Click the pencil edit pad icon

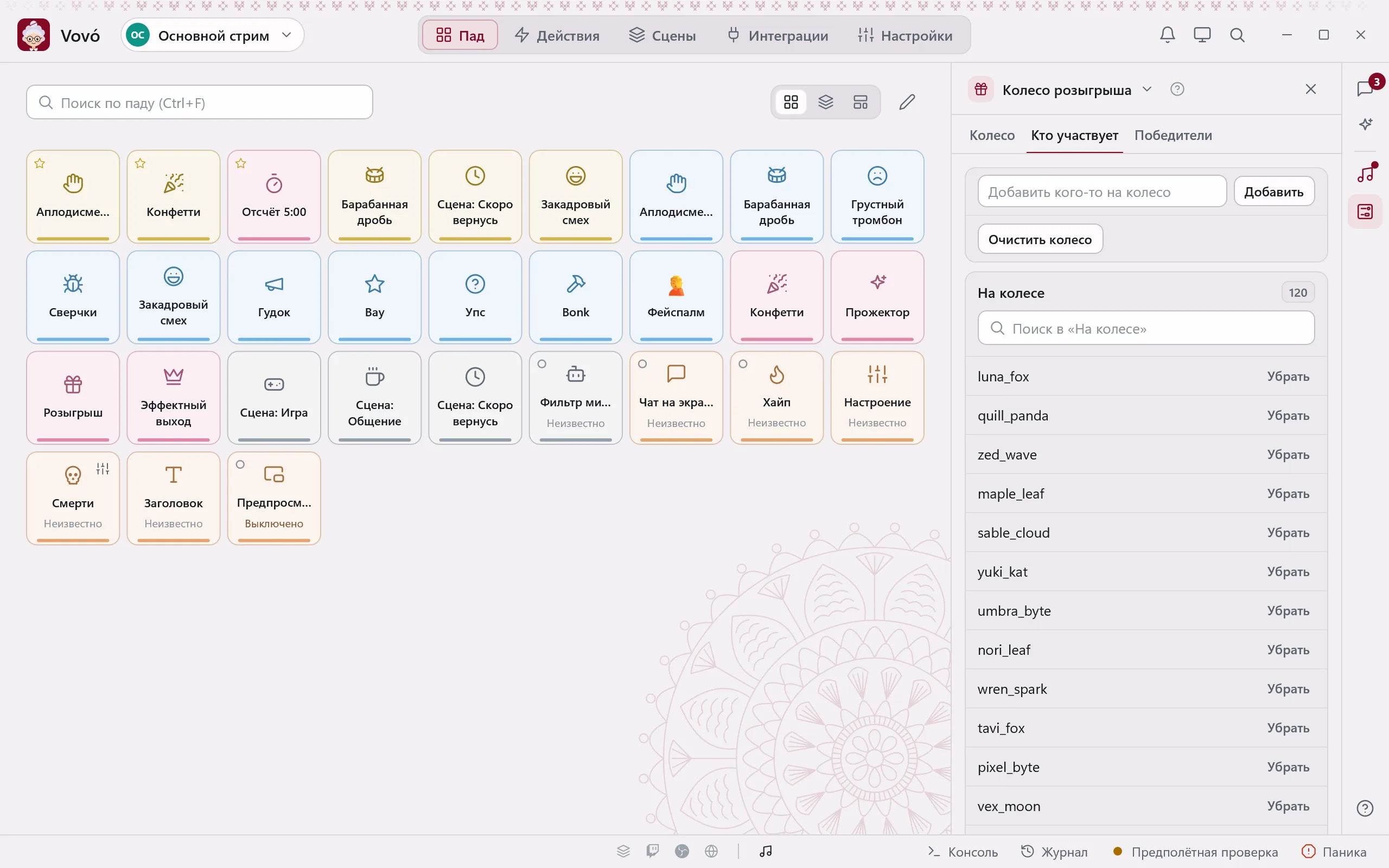click(x=907, y=102)
